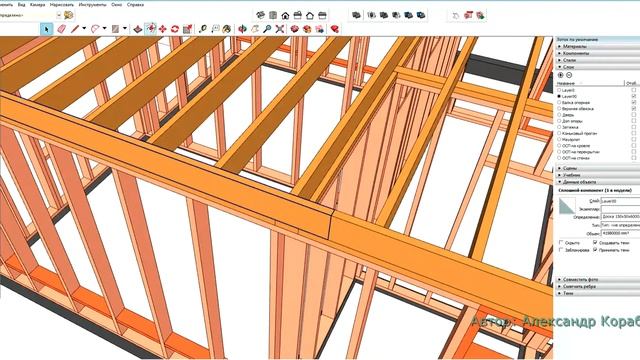Uncheck Принимать тени checkbox
The height and width of the screenshot is (360, 640).
tap(595, 249)
